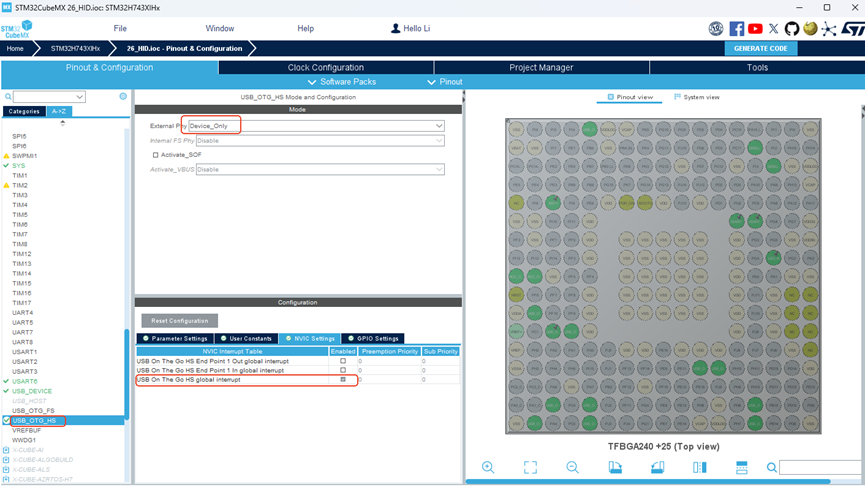Open the User Constants tab
The image size is (865, 487).
(x=245, y=339)
